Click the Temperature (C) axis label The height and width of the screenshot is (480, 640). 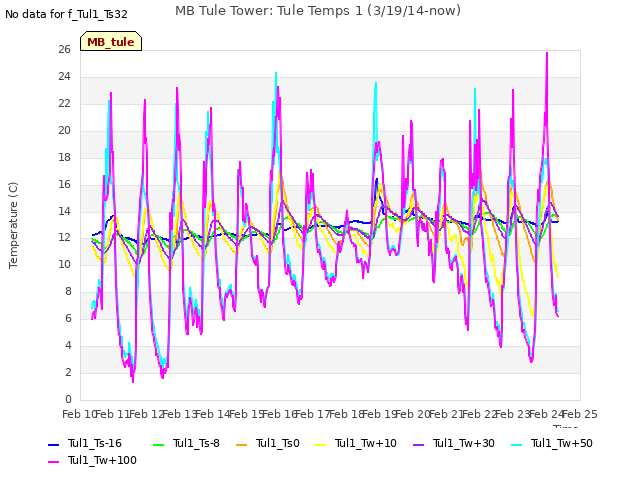(13, 225)
